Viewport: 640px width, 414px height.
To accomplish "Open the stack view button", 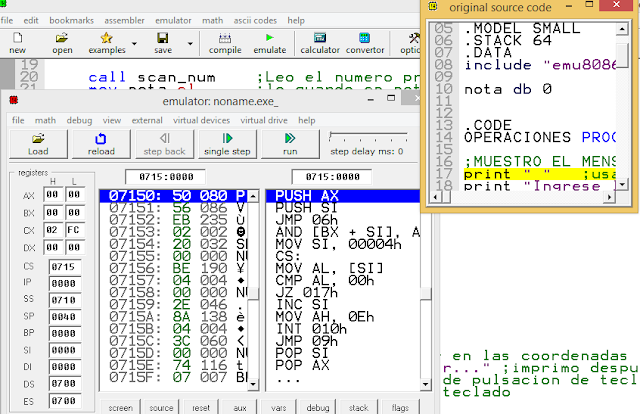I will click(x=358, y=407).
